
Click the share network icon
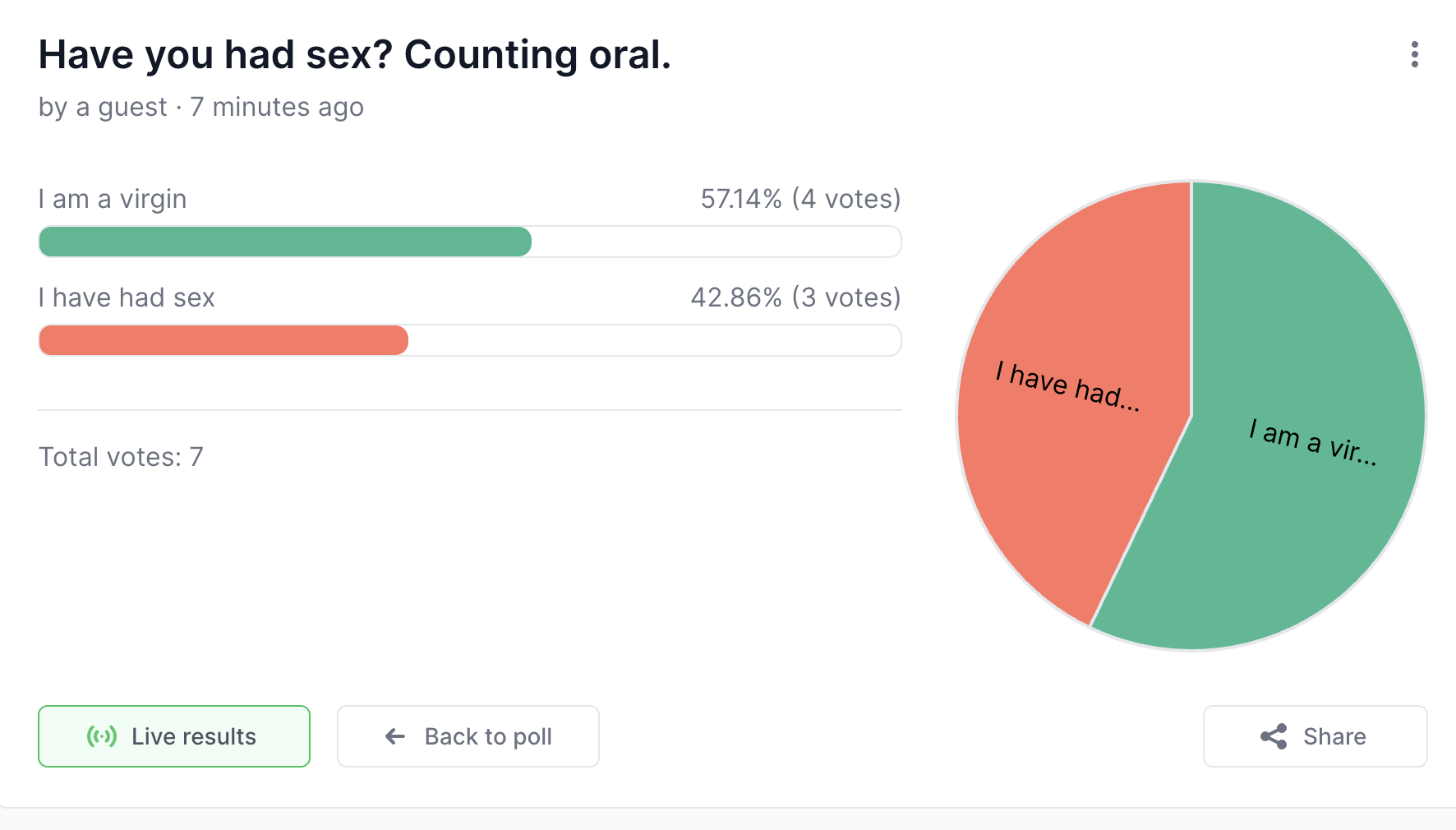pyautogui.click(x=1274, y=736)
